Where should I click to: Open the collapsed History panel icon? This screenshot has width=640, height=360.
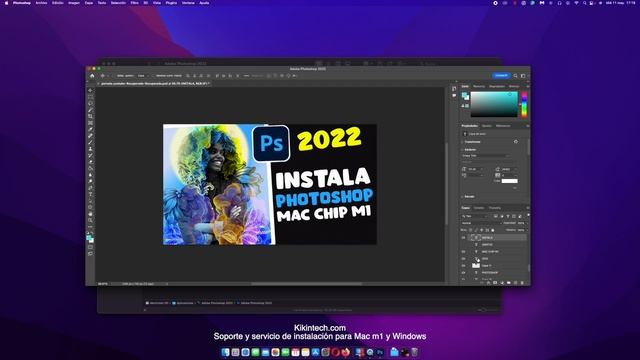[x=454, y=89]
